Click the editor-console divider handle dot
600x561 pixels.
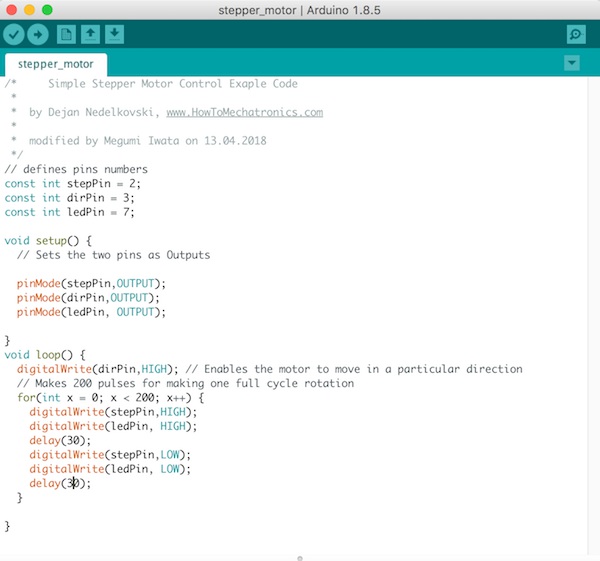tap(300, 558)
